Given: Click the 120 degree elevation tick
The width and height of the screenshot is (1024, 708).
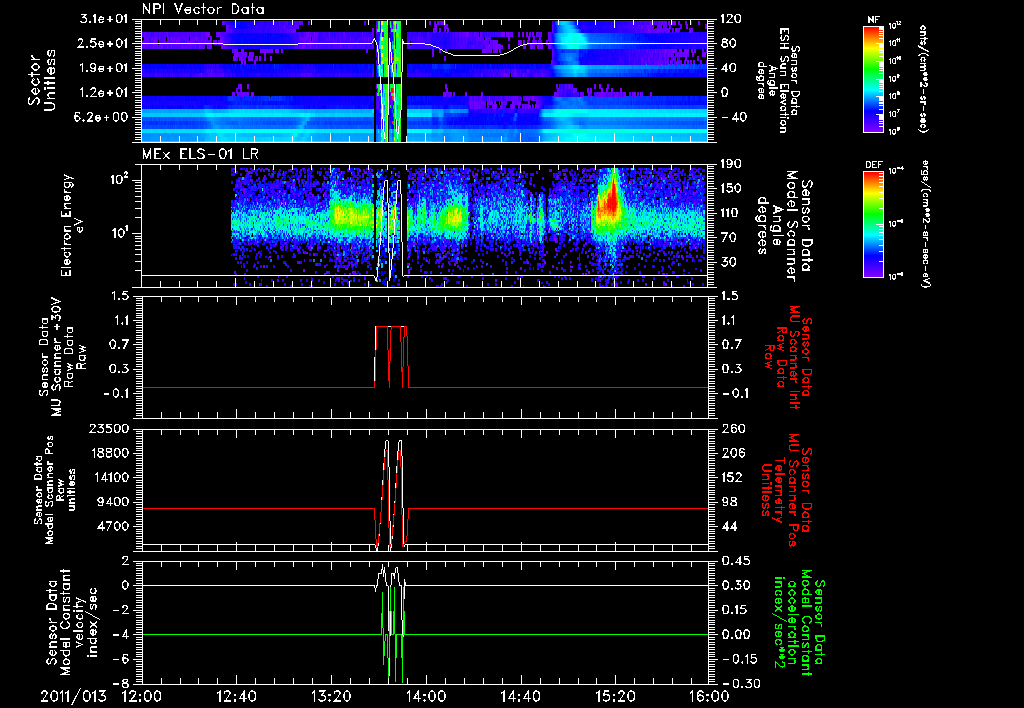Looking at the screenshot, I should point(730,19).
